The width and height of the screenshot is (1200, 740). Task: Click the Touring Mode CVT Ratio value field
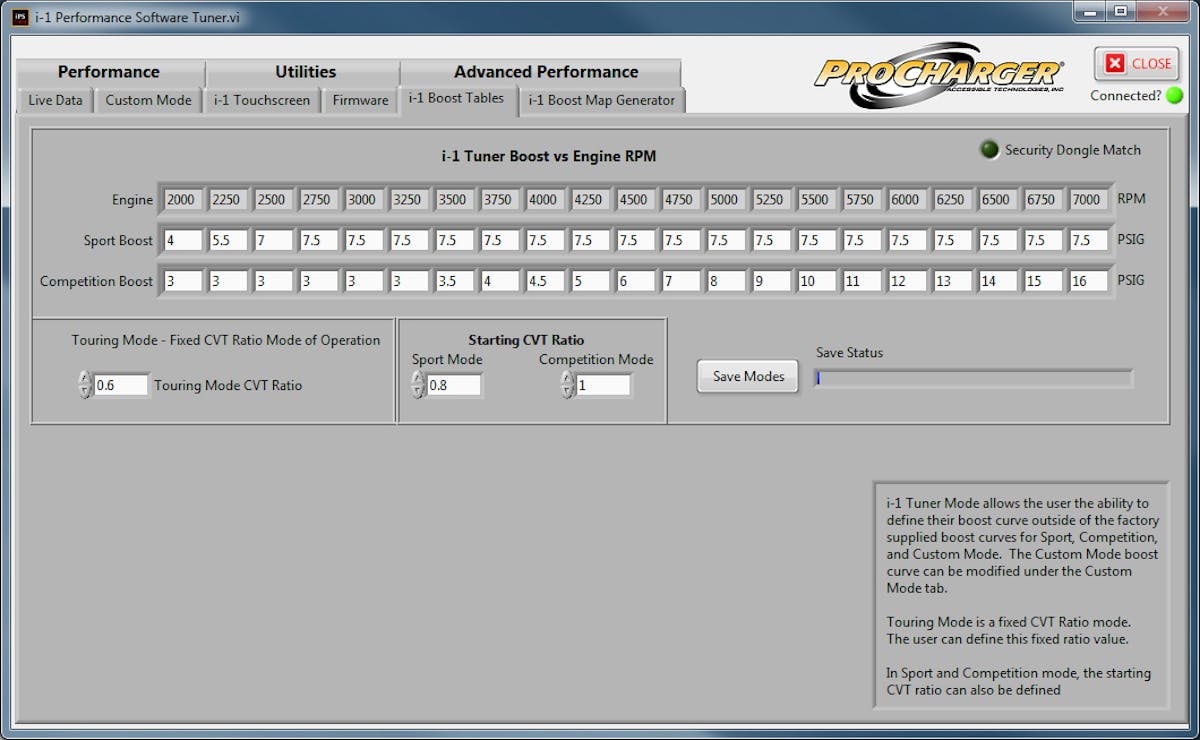[121, 385]
